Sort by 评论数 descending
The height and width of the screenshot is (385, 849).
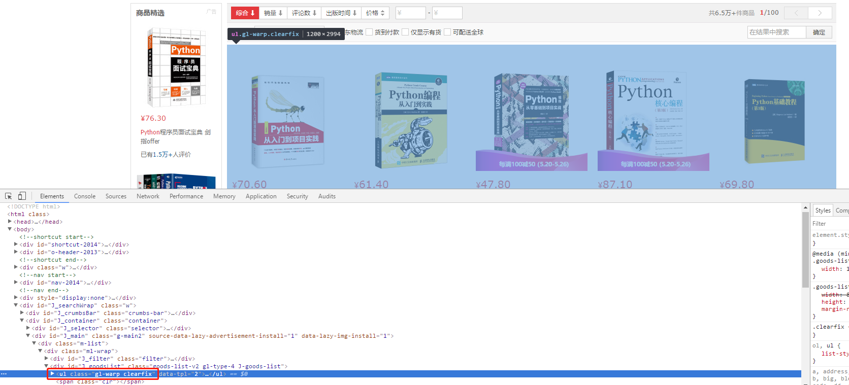[304, 13]
